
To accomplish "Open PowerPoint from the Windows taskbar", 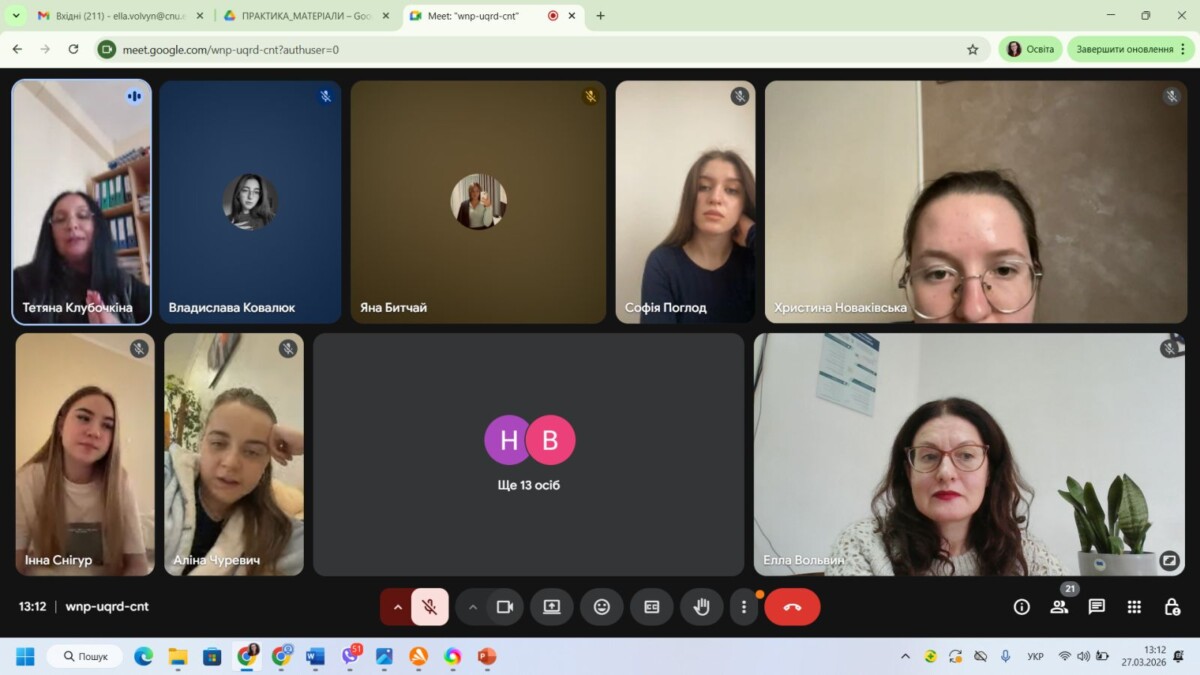I will click(x=487, y=657).
